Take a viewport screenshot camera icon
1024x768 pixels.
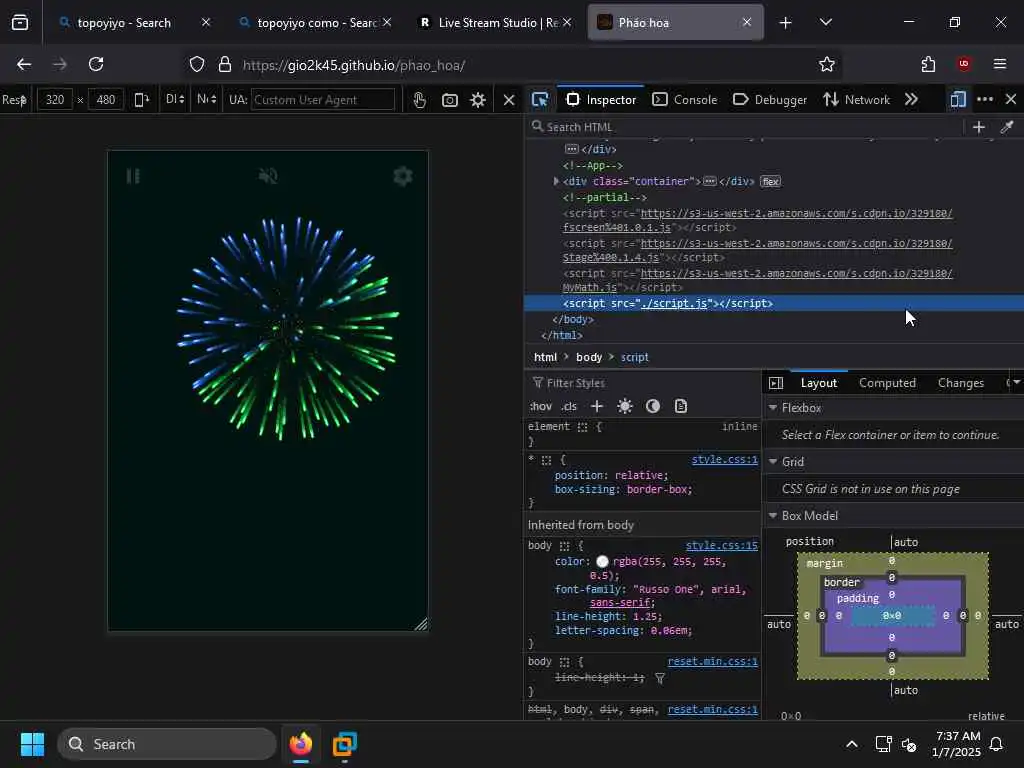pos(449,100)
